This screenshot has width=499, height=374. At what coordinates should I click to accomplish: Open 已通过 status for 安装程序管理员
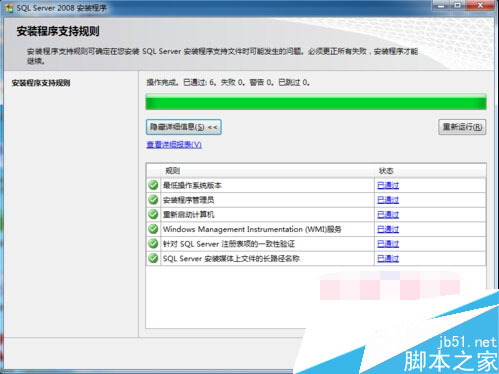tap(388, 200)
